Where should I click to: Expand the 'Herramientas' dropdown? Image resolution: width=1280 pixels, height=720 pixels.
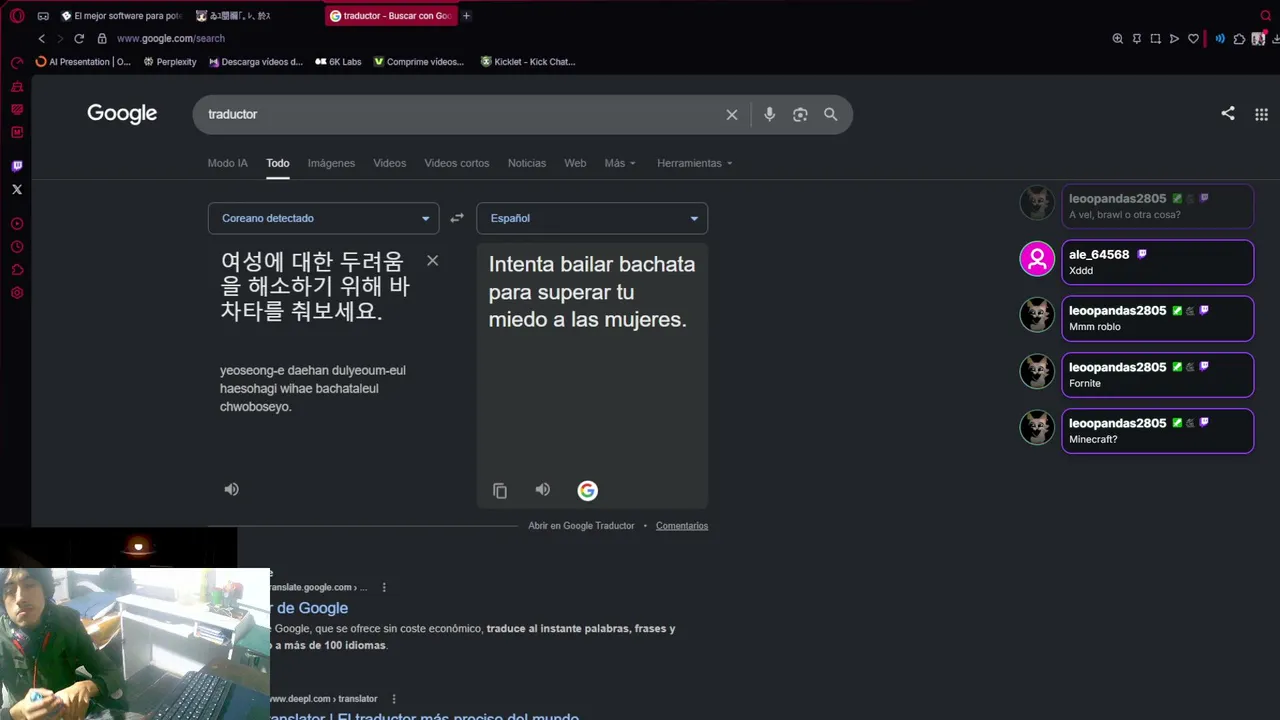[695, 163]
